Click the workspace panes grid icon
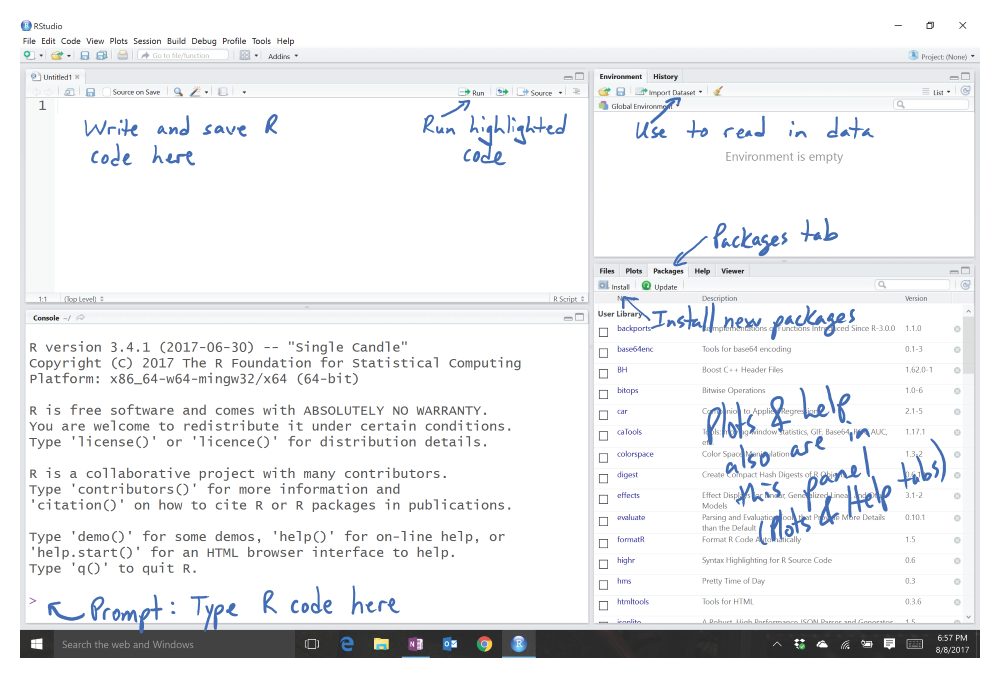984x676 pixels. pos(245,55)
